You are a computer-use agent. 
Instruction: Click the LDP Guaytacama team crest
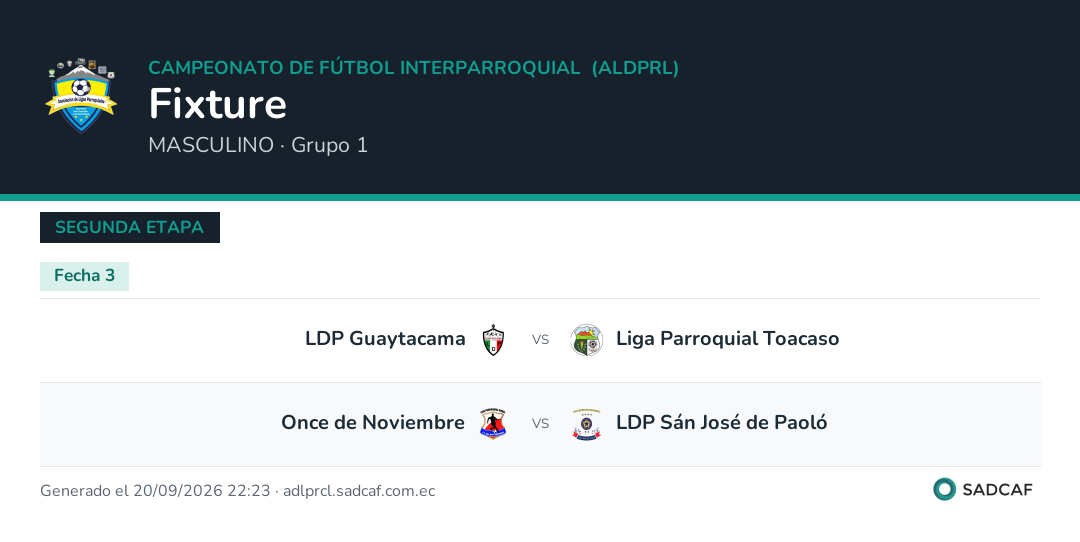pyautogui.click(x=493, y=340)
